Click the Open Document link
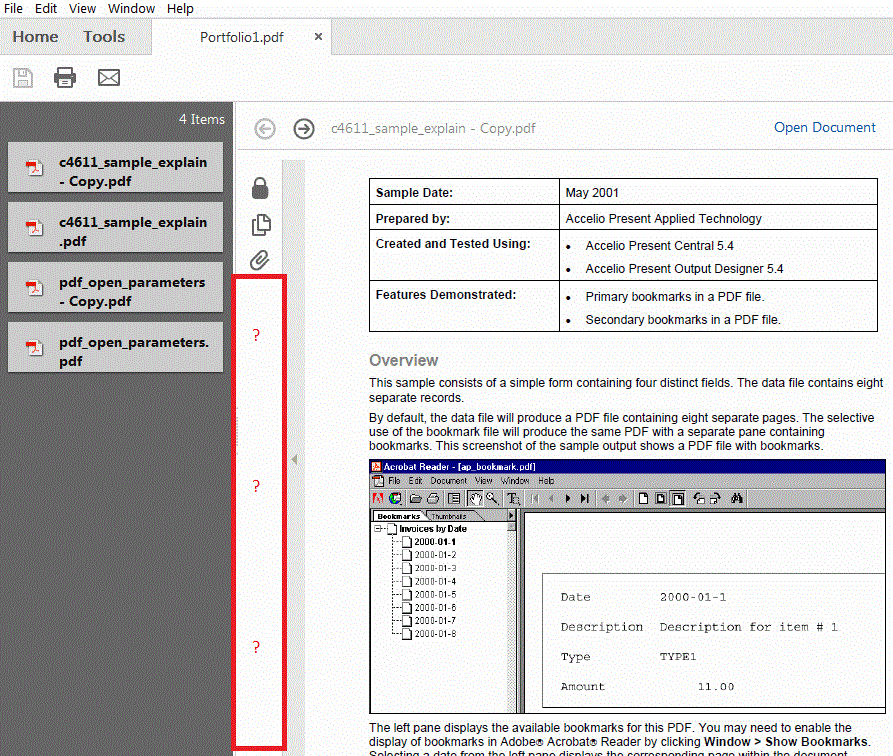Screen dimensions: 893x756 (824, 127)
